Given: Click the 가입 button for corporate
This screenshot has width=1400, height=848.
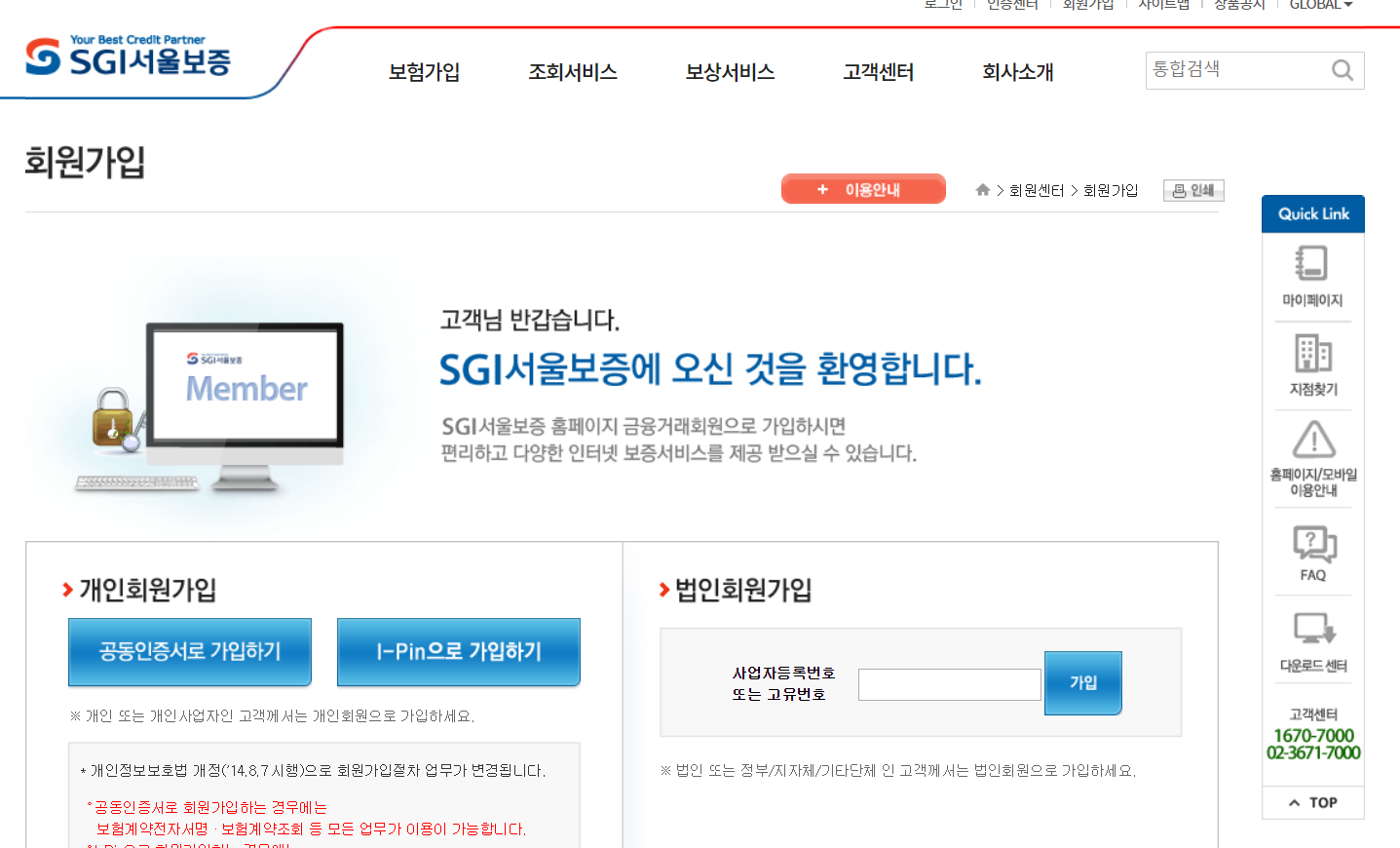Looking at the screenshot, I should point(1083,682).
